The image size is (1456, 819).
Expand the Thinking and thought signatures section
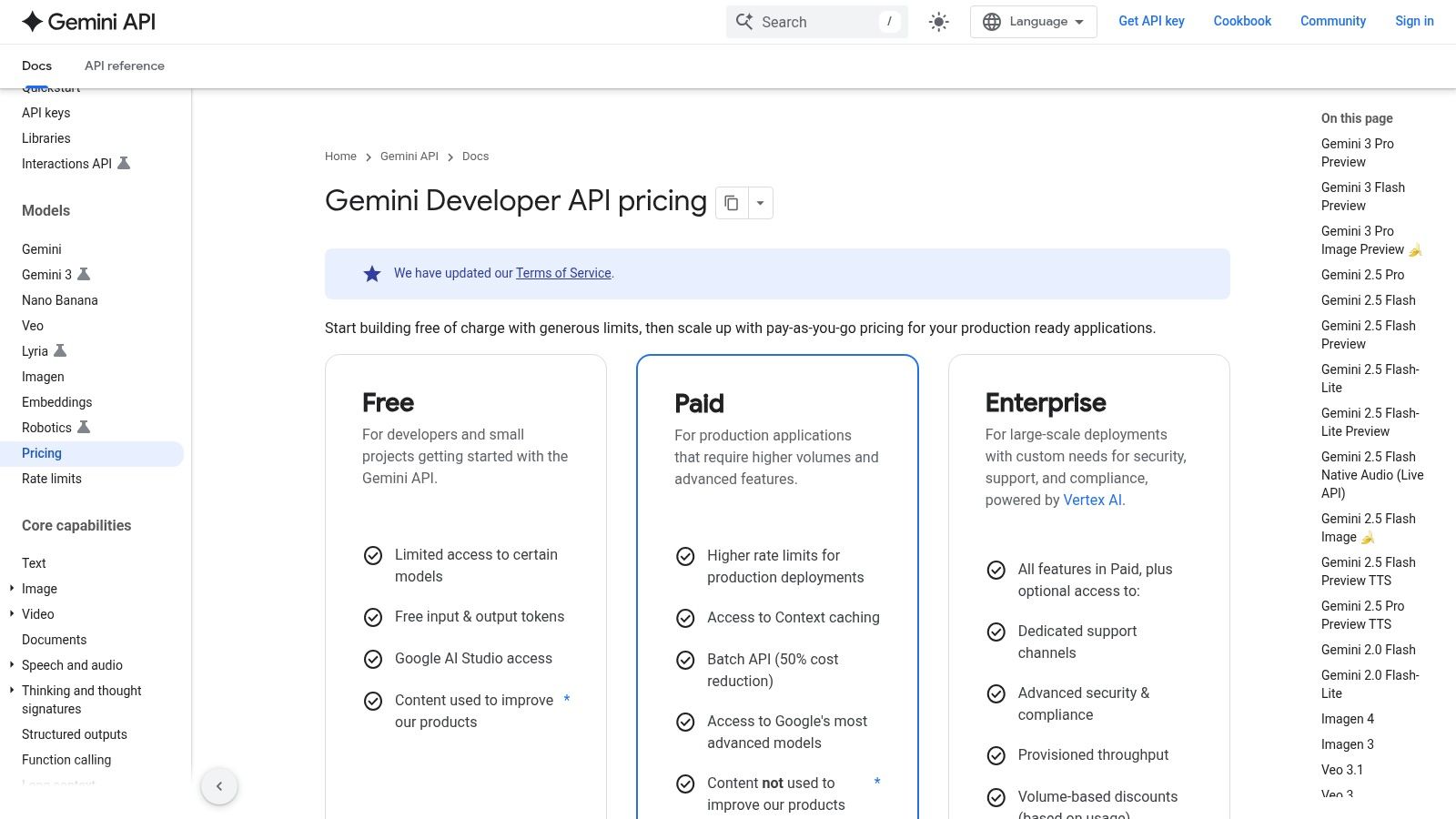pos(11,691)
